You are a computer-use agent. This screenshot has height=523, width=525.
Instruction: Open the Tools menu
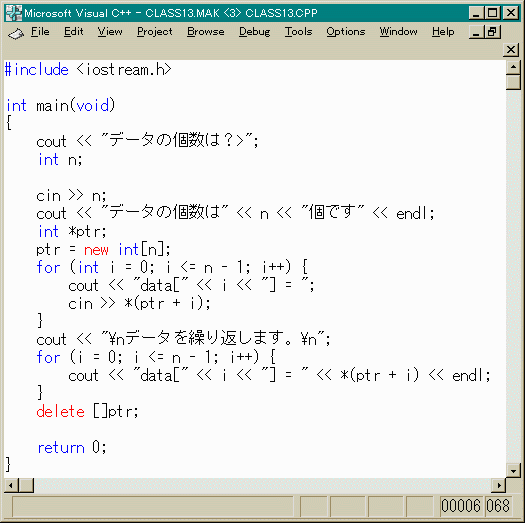pos(298,32)
